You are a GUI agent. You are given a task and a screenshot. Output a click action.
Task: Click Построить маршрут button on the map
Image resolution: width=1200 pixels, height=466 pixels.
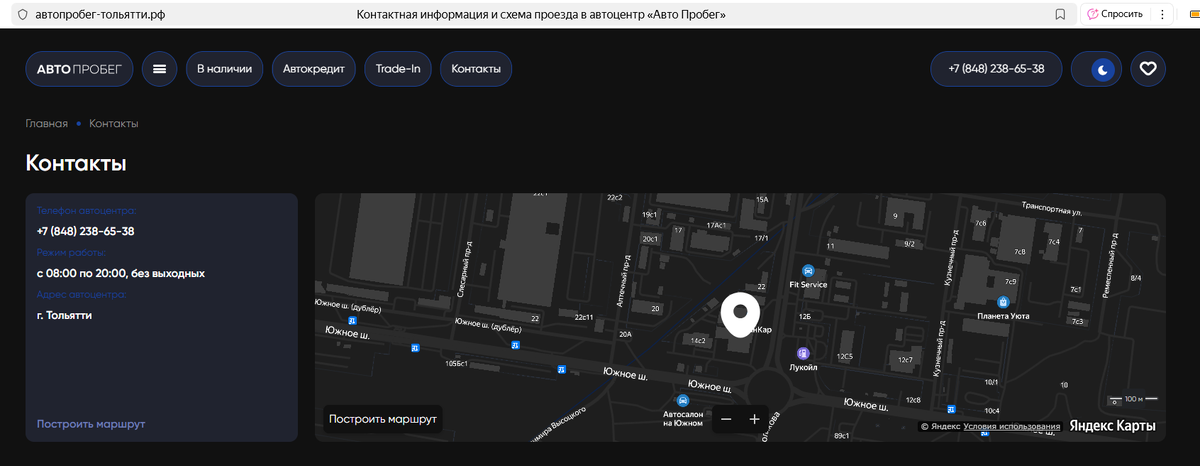383,419
